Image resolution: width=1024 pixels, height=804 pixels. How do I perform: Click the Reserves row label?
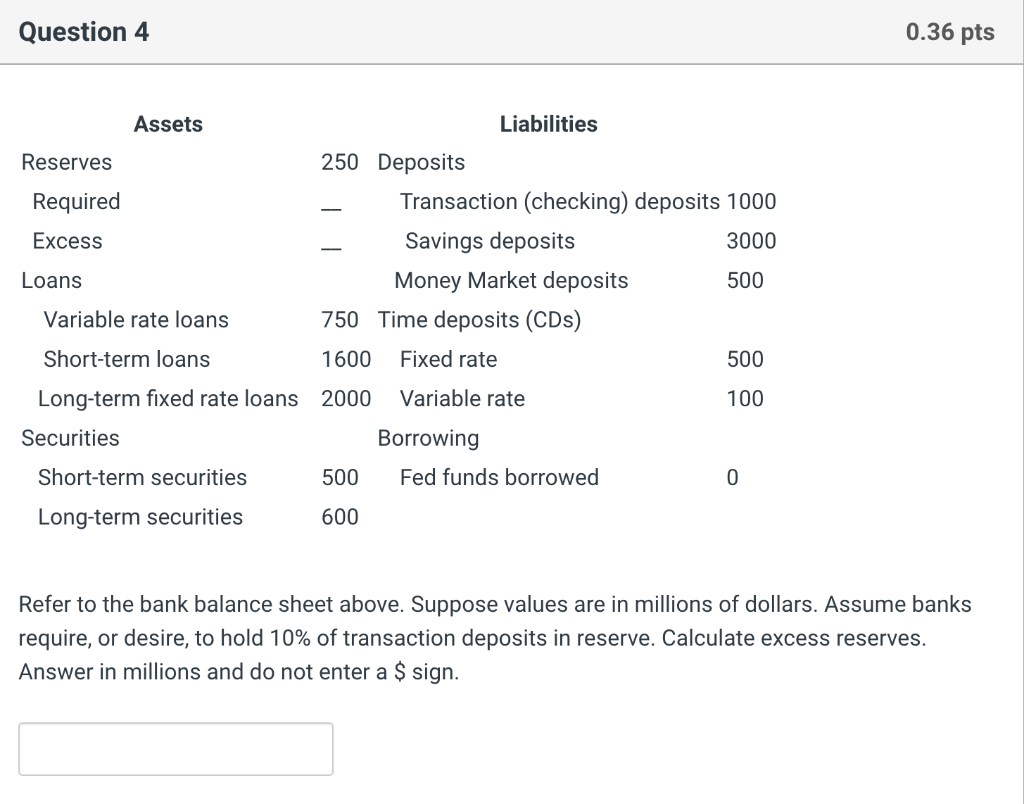coord(66,162)
